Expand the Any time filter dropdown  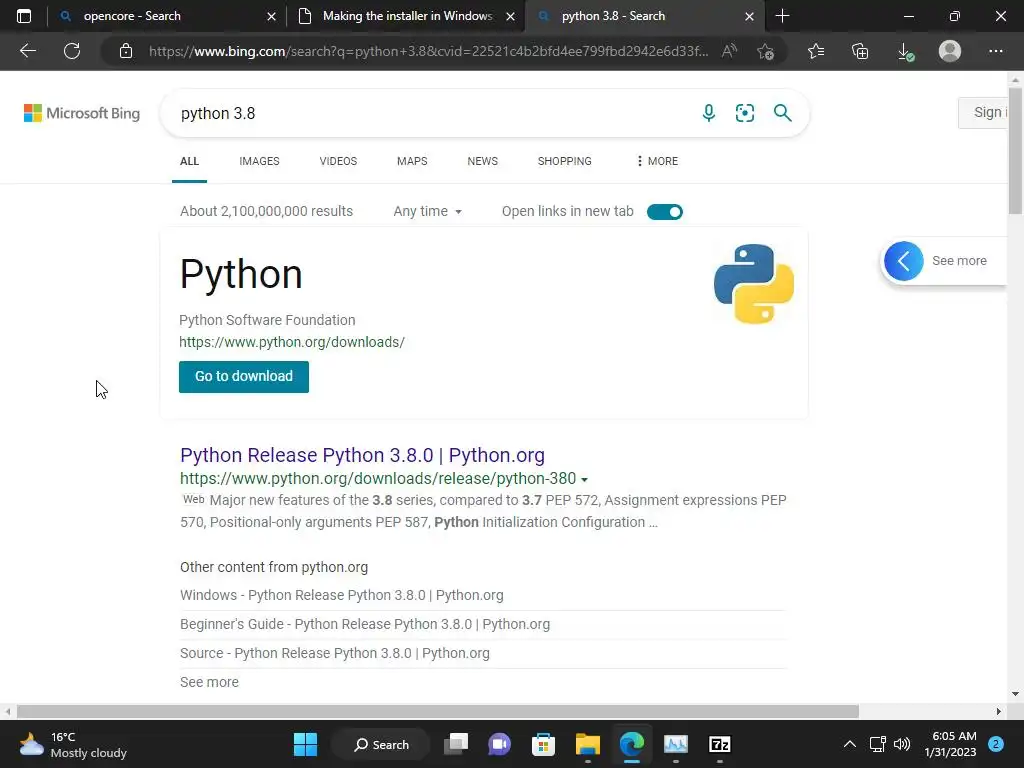point(427,211)
